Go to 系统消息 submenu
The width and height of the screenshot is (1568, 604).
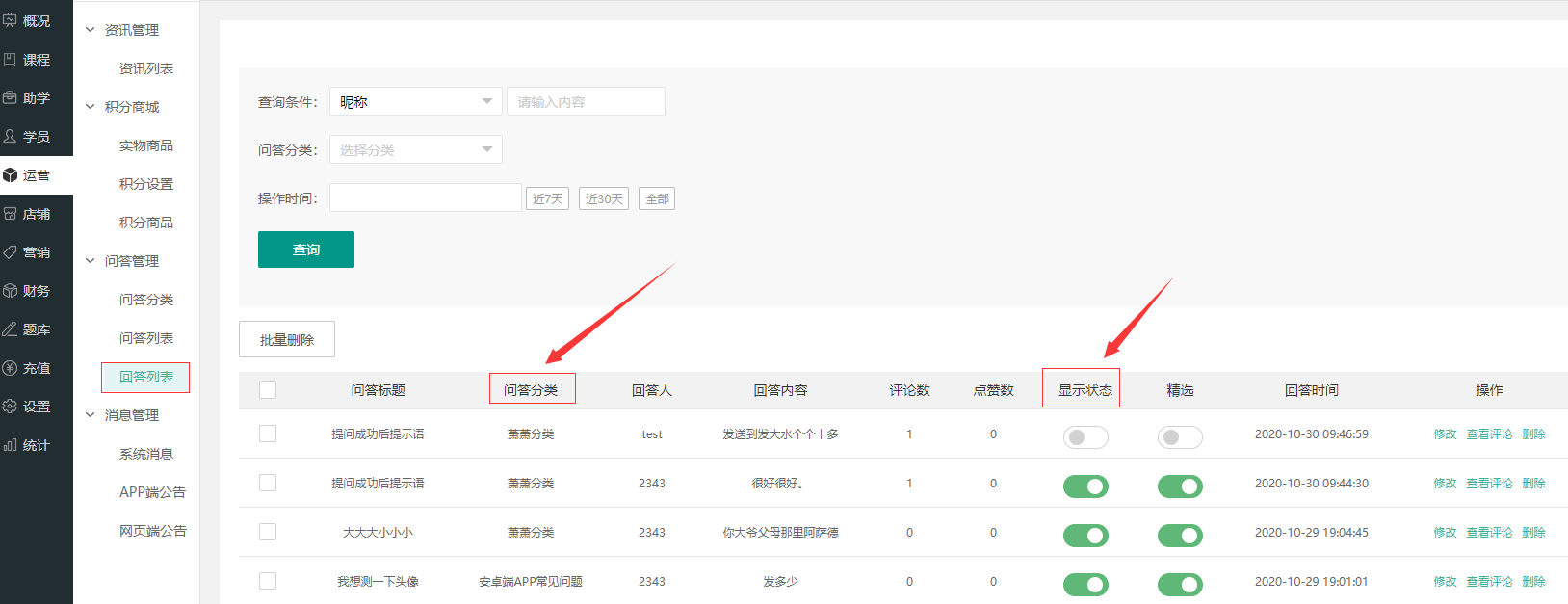(146, 454)
